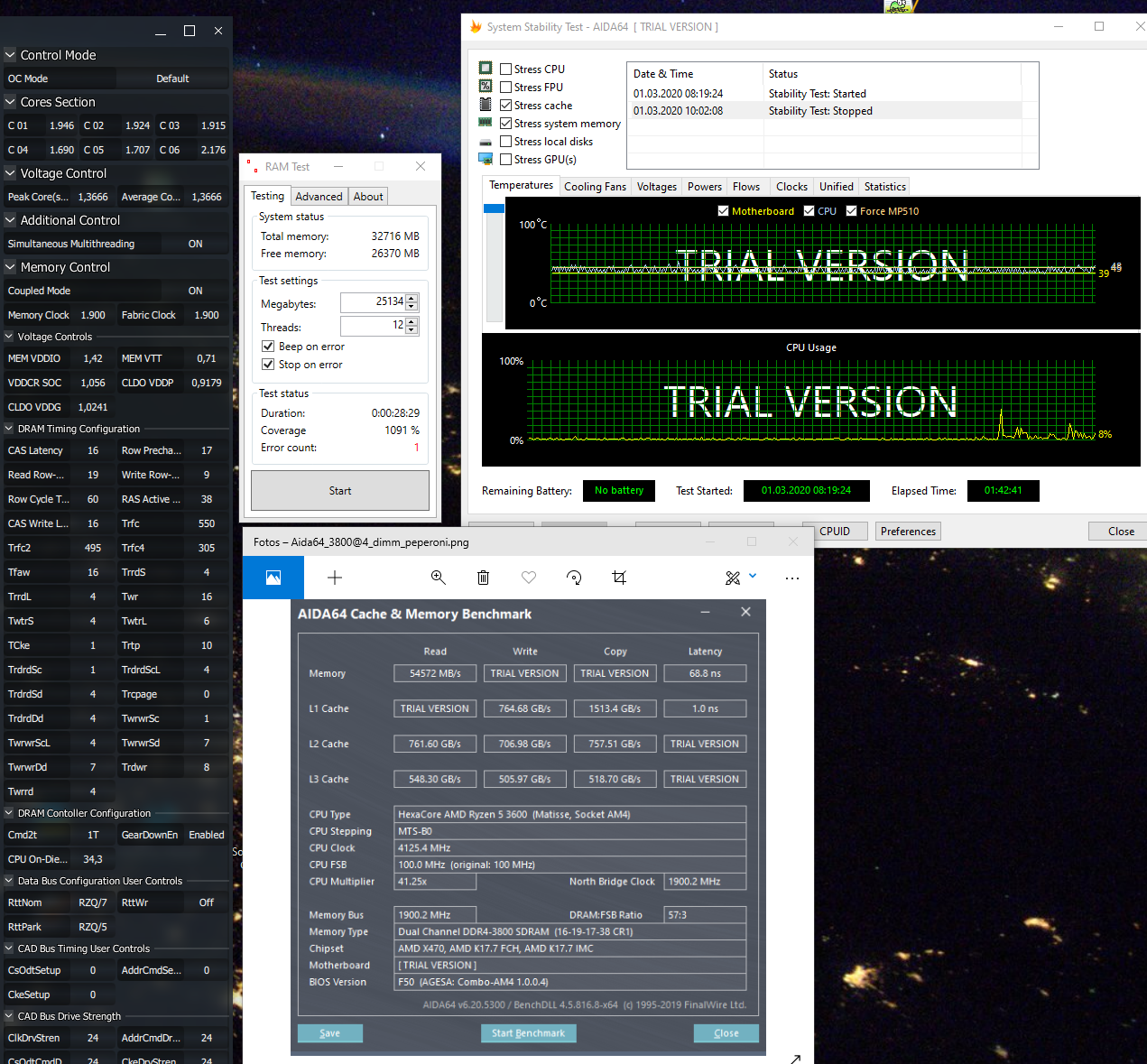Open the three-dots more menu in Fotos
This screenshot has width=1147, height=1064.
point(792,578)
